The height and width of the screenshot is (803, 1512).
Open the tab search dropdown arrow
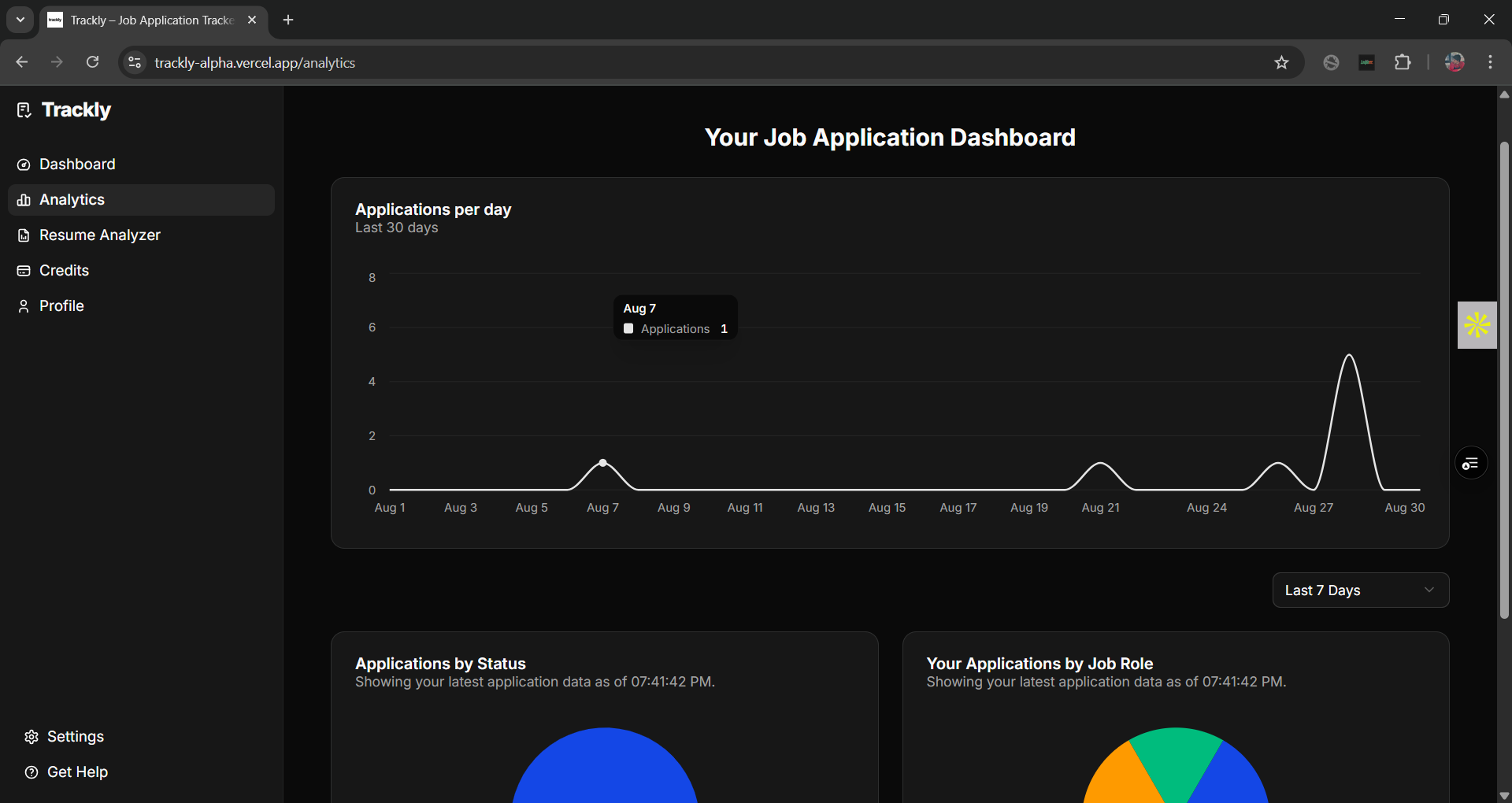pos(20,20)
